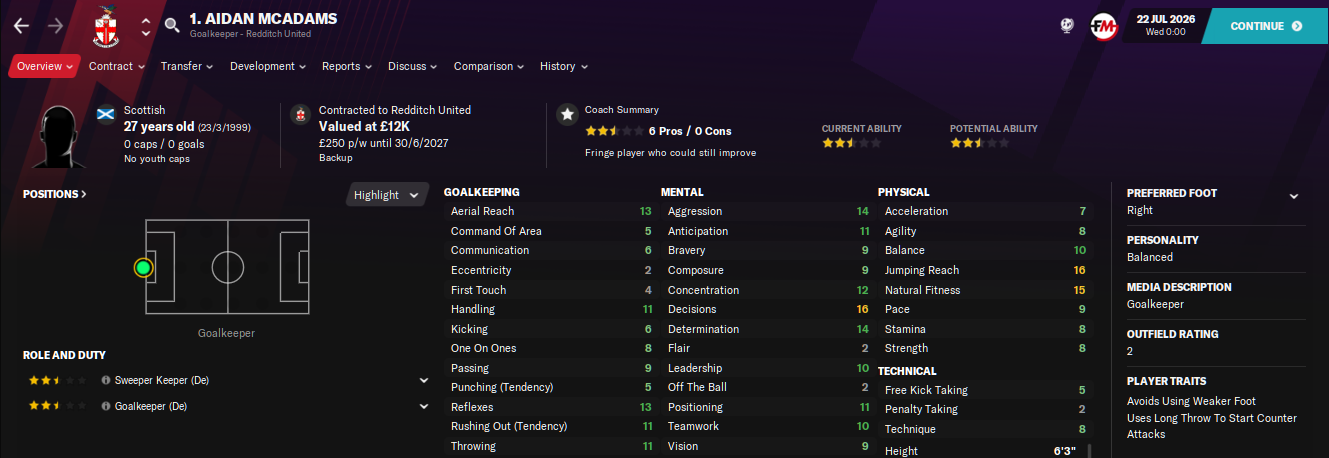Expand the Preferred Foot section chevron
This screenshot has height=458, width=1329.
click(1294, 196)
